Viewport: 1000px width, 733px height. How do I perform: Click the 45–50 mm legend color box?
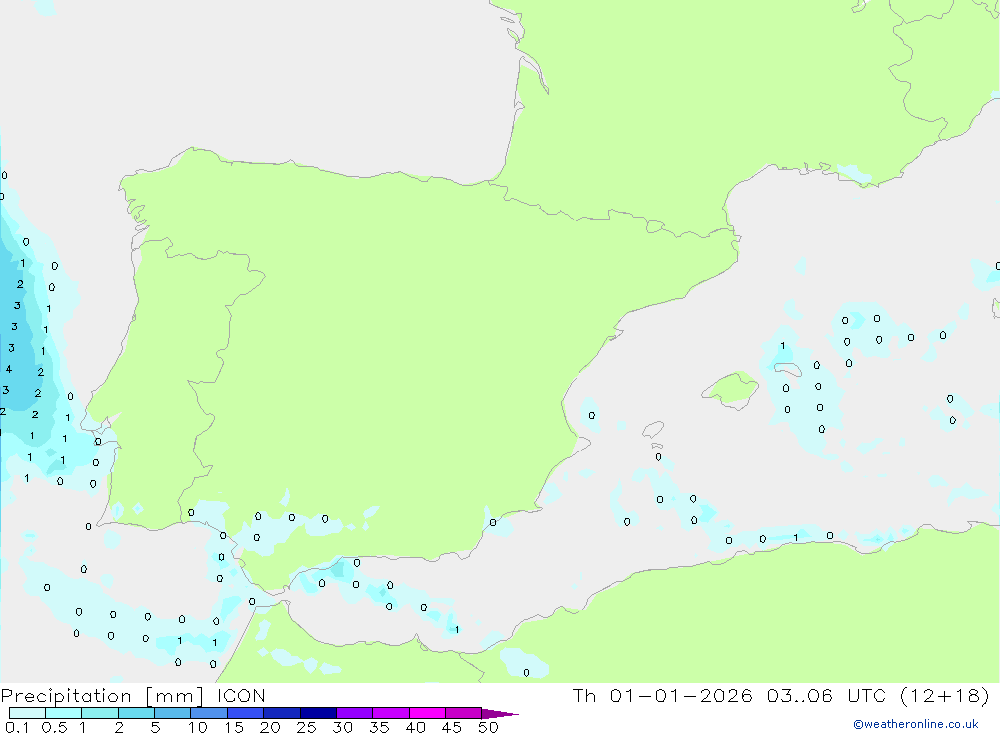[464, 713]
